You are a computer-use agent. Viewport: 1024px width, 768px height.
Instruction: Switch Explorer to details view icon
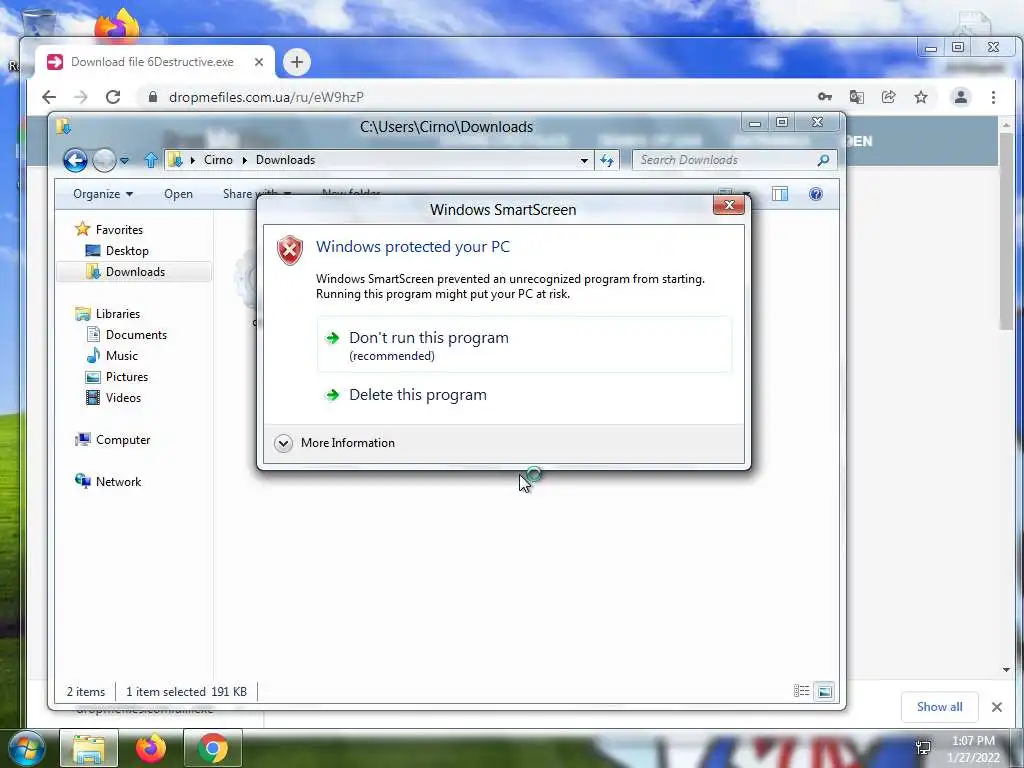[x=801, y=691]
